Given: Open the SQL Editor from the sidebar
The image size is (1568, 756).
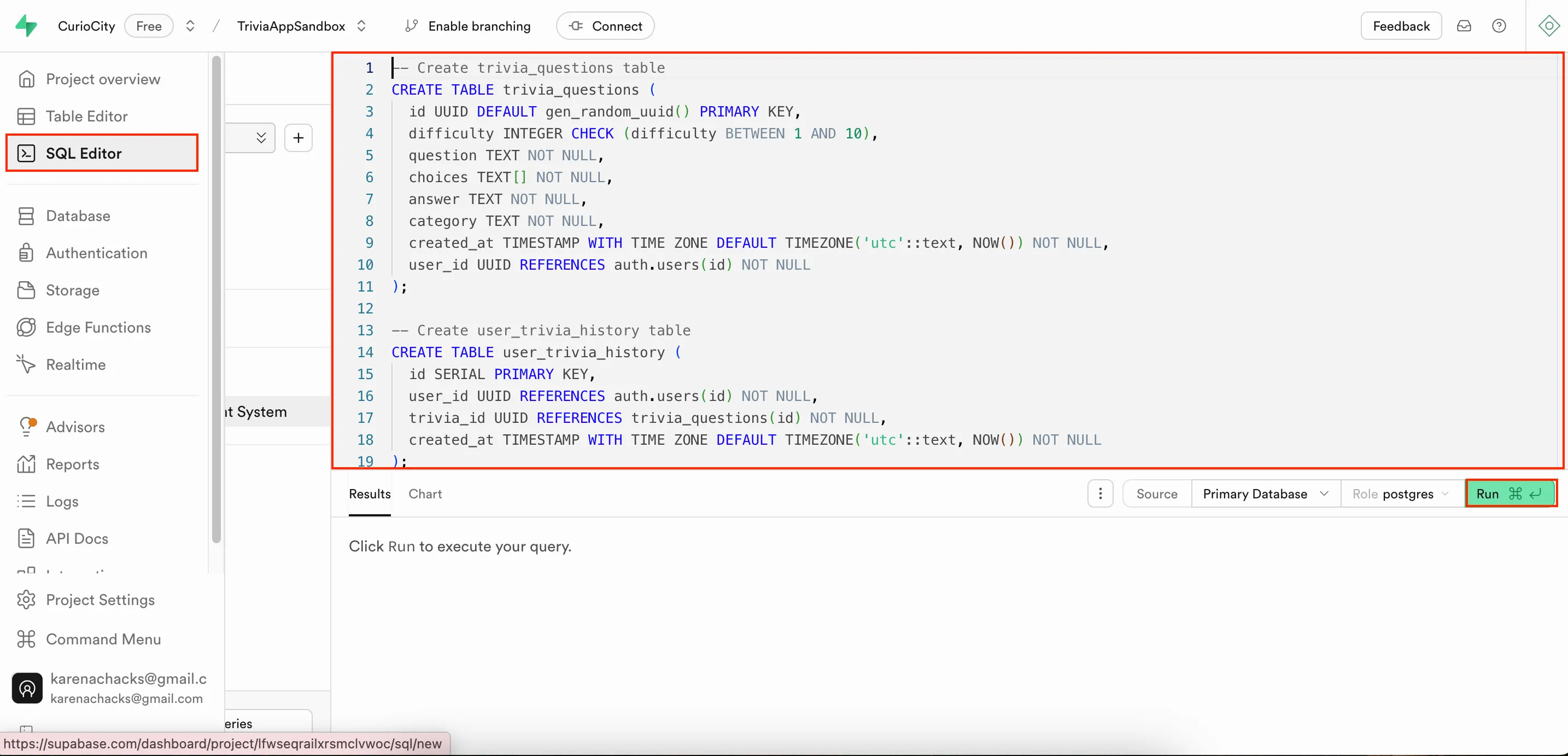Looking at the screenshot, I should (84, 153).
